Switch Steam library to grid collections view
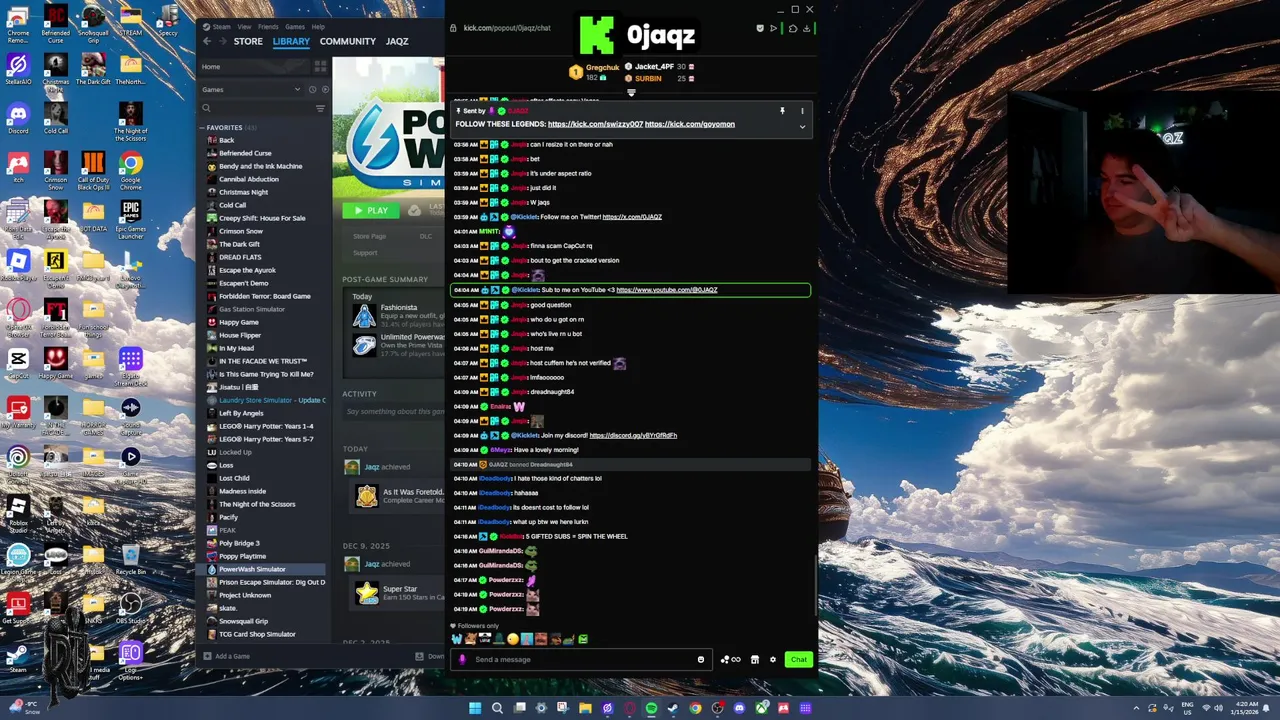Image resolution: width=1280 pixels, height=720 pixels. click(x=320, y=67)
